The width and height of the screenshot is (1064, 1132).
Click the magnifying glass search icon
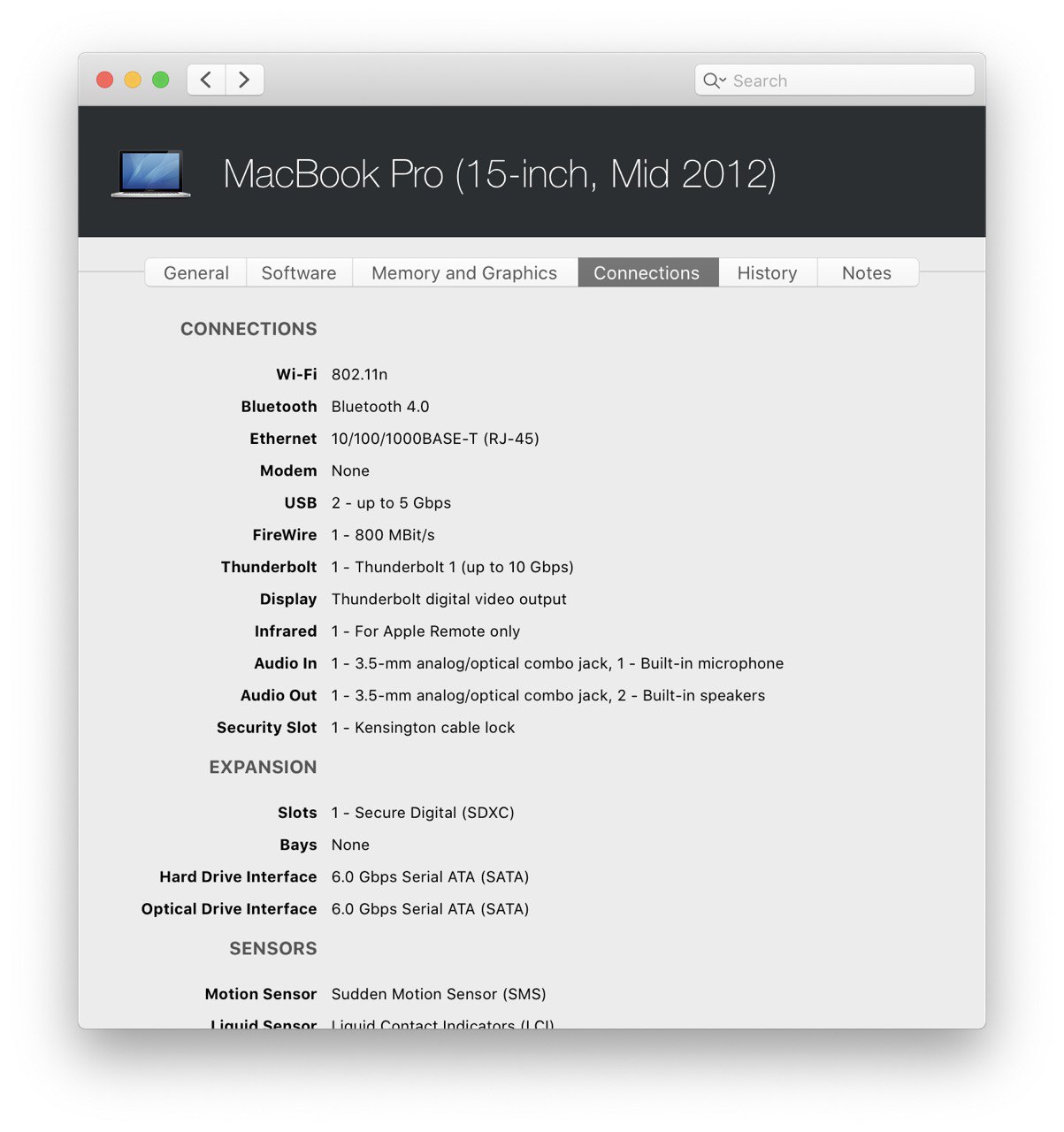pyautogui.click(x=713, y=80)
